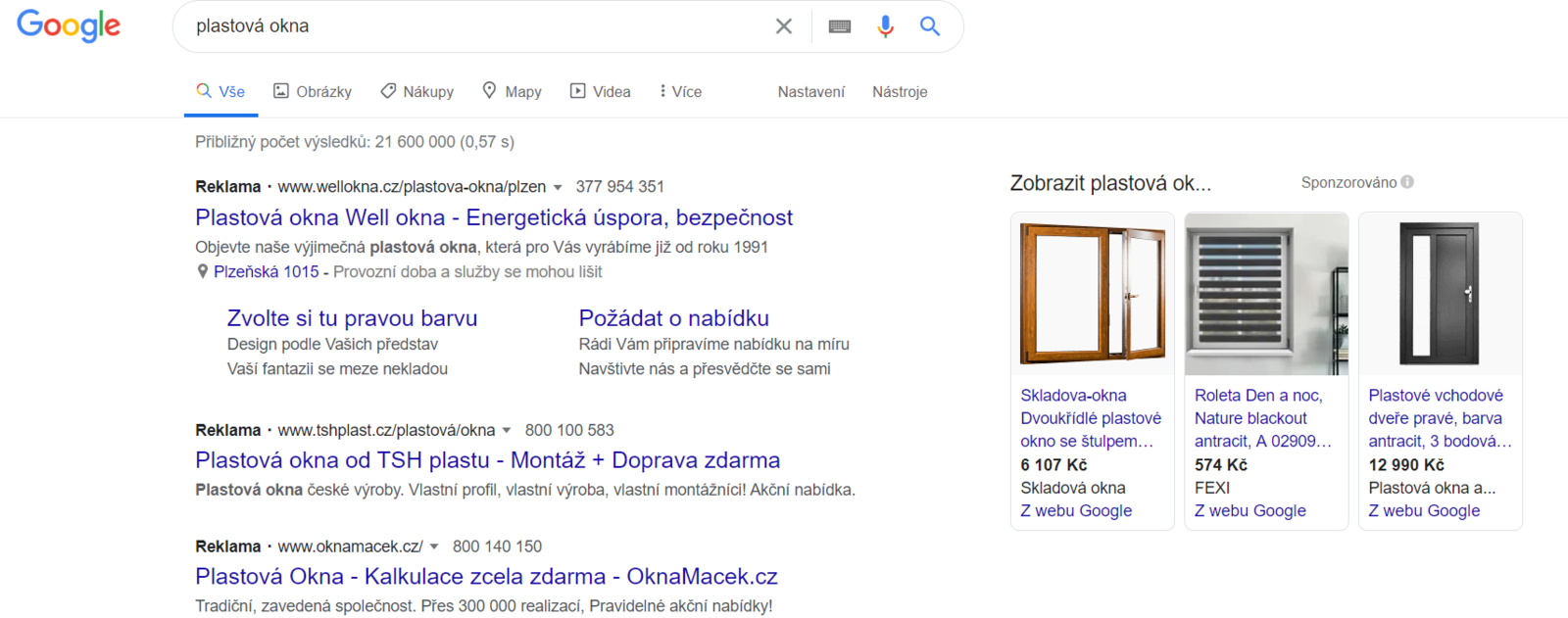Viewport: 1568px width, 618px height.
Task: Click price 574 Kč
Action: pos(1221,464)
